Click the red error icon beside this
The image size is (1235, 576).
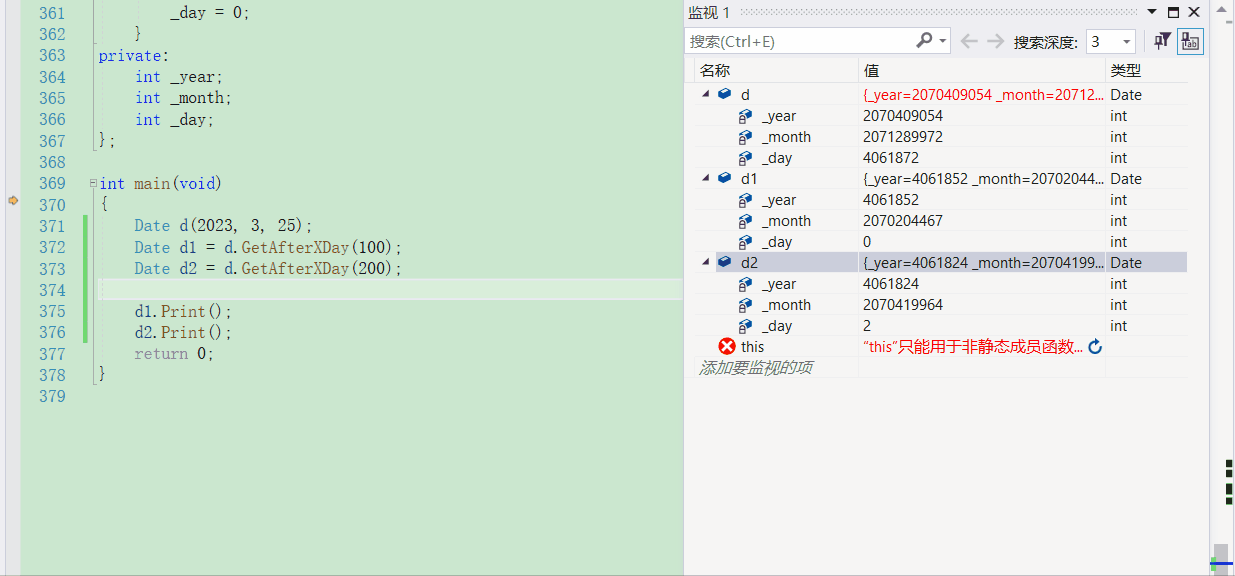click(x=727, y=346)
